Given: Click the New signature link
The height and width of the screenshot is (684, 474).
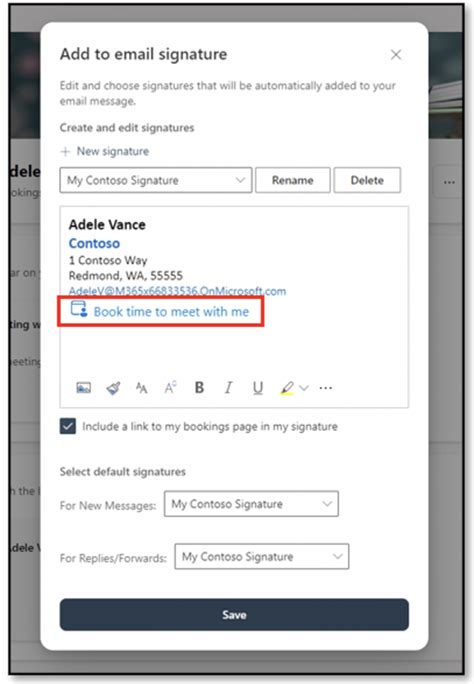Looking at the screenshot, I should (x=113, y=151).
